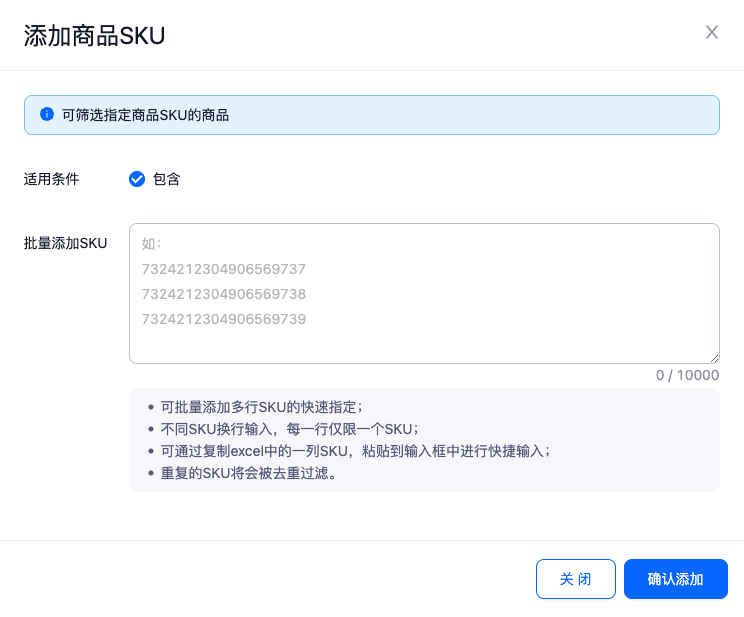The width and height of the screenshot is (744, 617).
Task: Click sample SKU ending in 569739
Action: point(224,319)
